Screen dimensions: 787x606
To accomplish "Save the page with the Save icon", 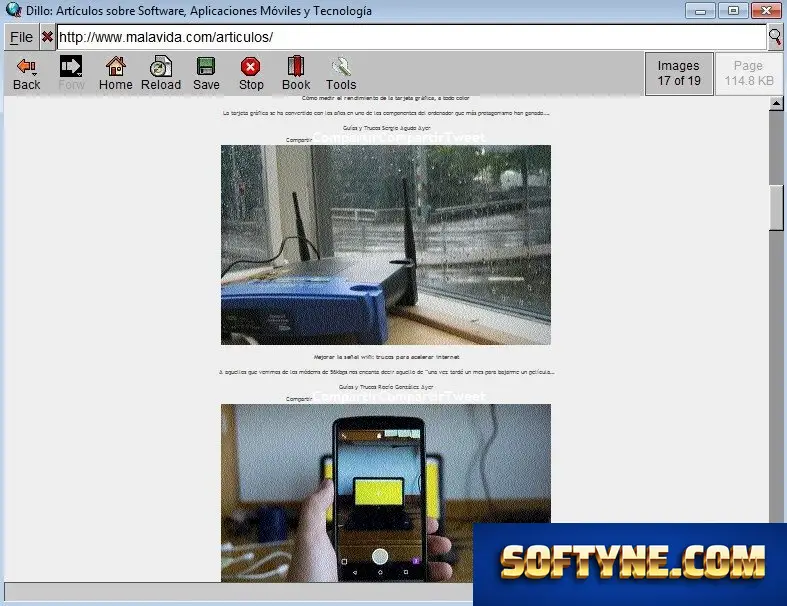I will click(206, 73).
